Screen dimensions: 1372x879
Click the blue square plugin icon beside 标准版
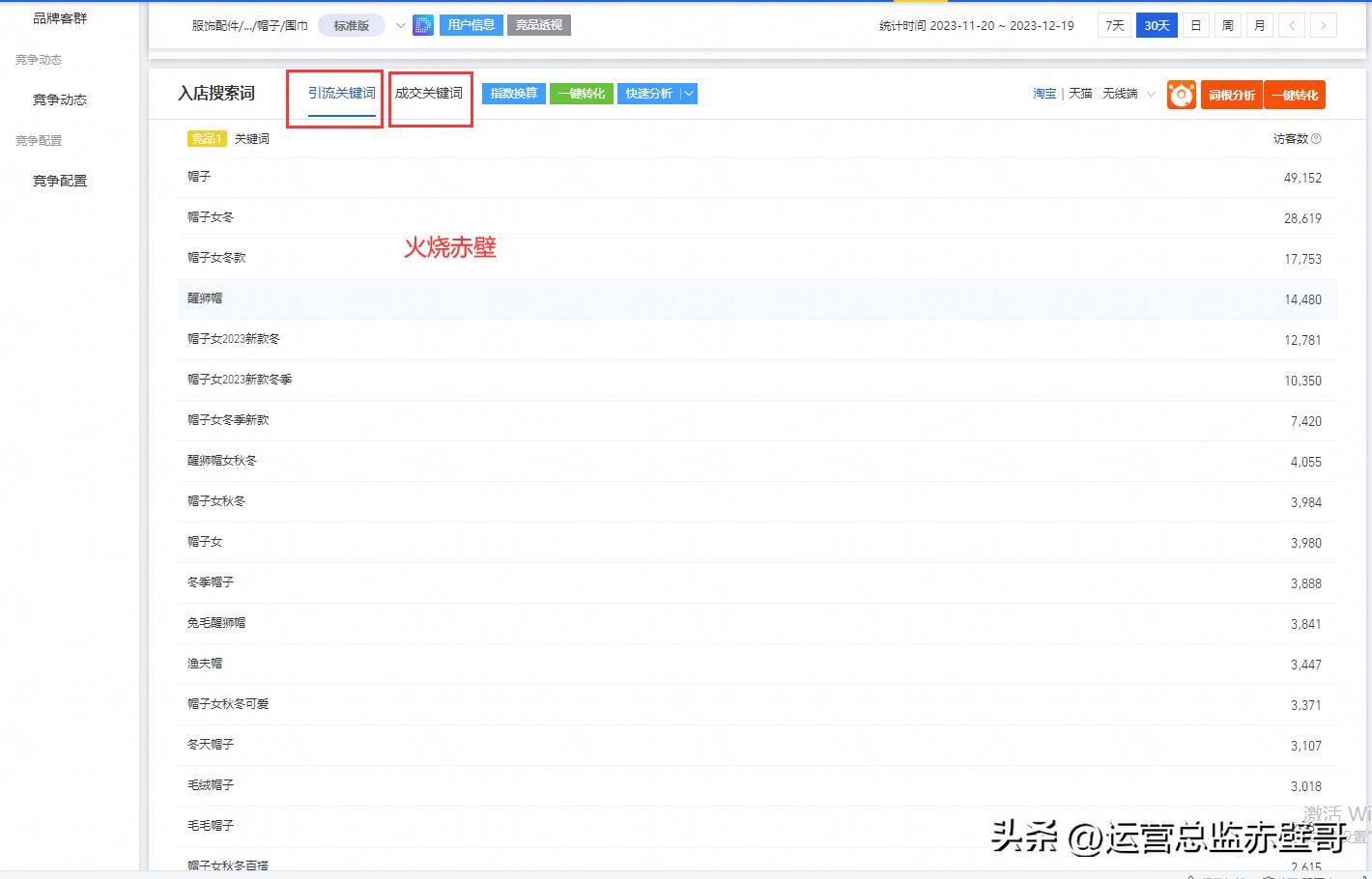coord(423,25)
